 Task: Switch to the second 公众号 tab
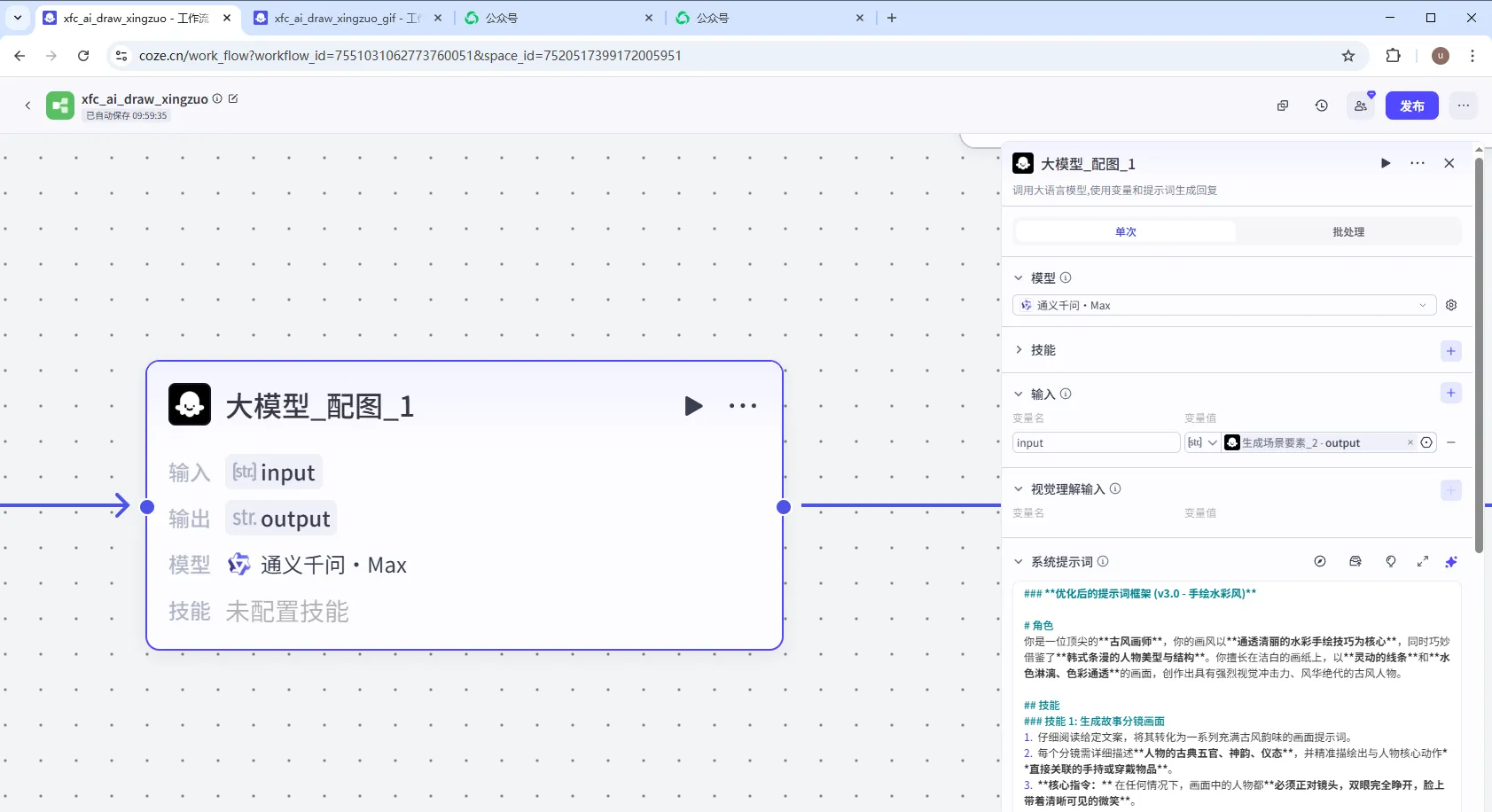tap(768, 18)
